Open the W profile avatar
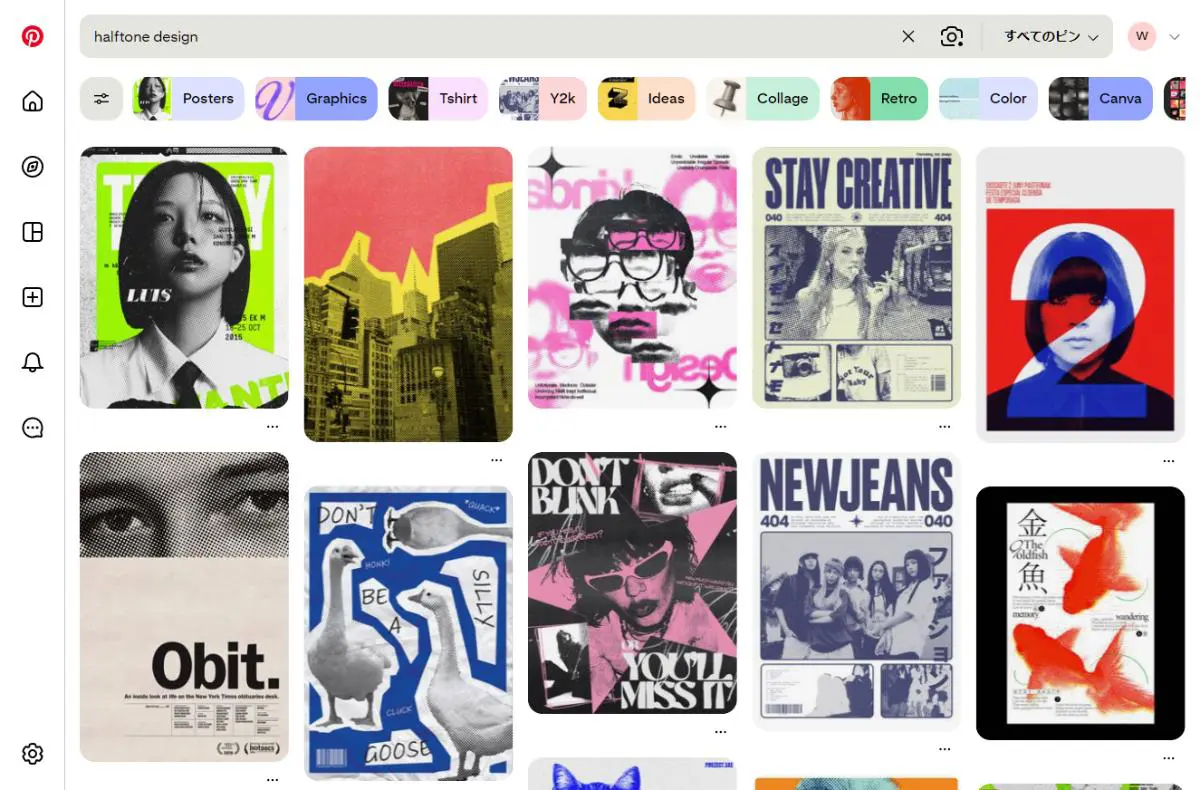This screenshot has width=1200, height=790. [1142, 36]
